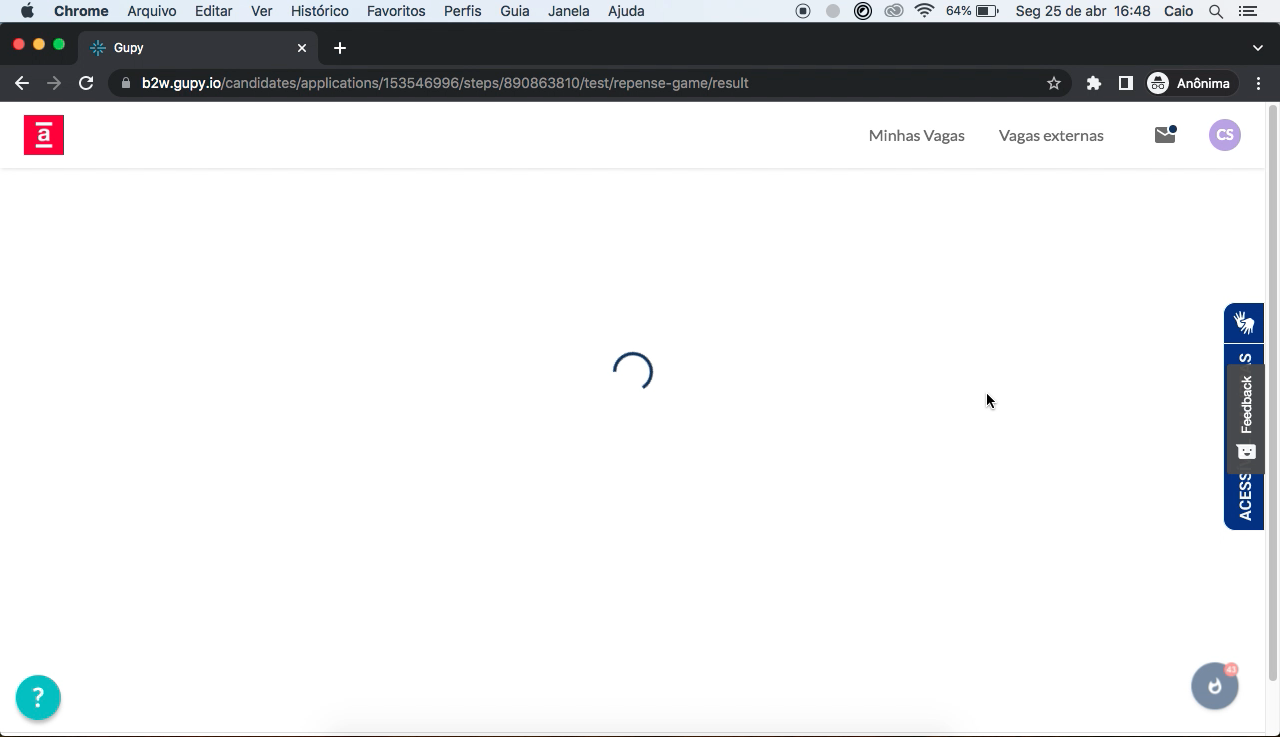Open the Favoritos menu
The height and width of the screenshot is (737, 1280).
click(x=396, y=11)
